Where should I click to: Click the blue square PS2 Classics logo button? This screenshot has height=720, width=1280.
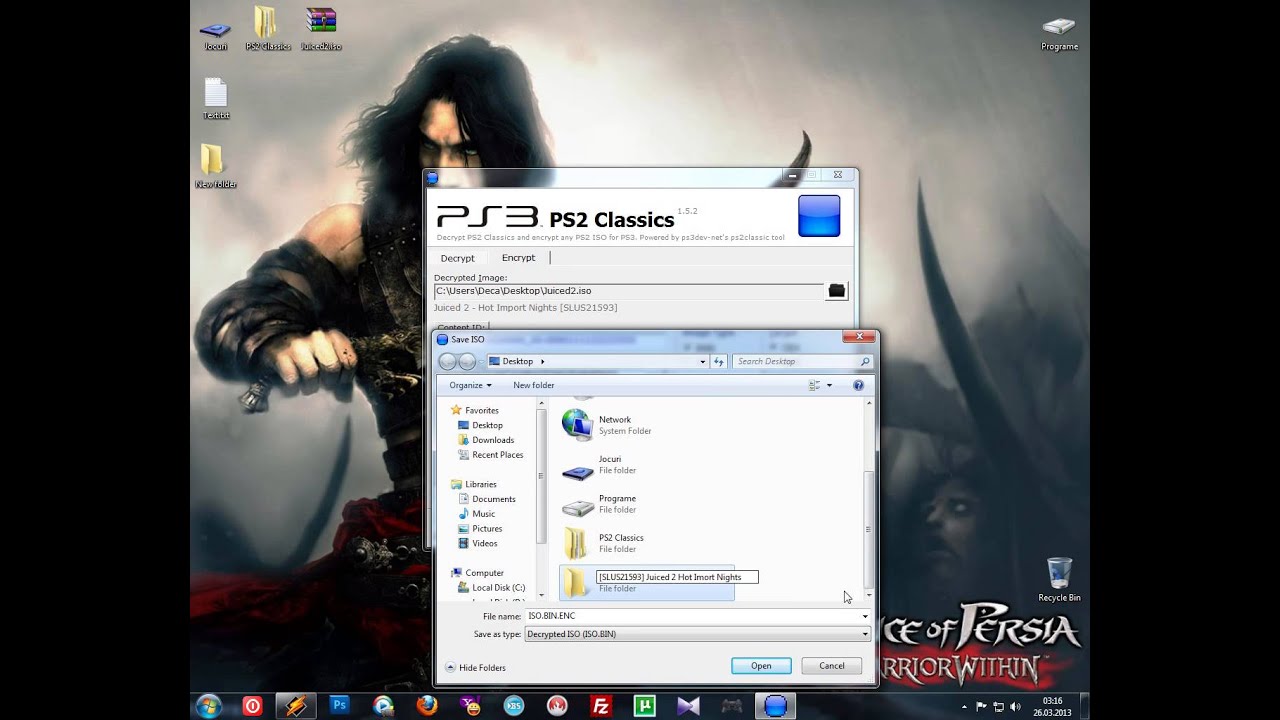click(819, 216)
